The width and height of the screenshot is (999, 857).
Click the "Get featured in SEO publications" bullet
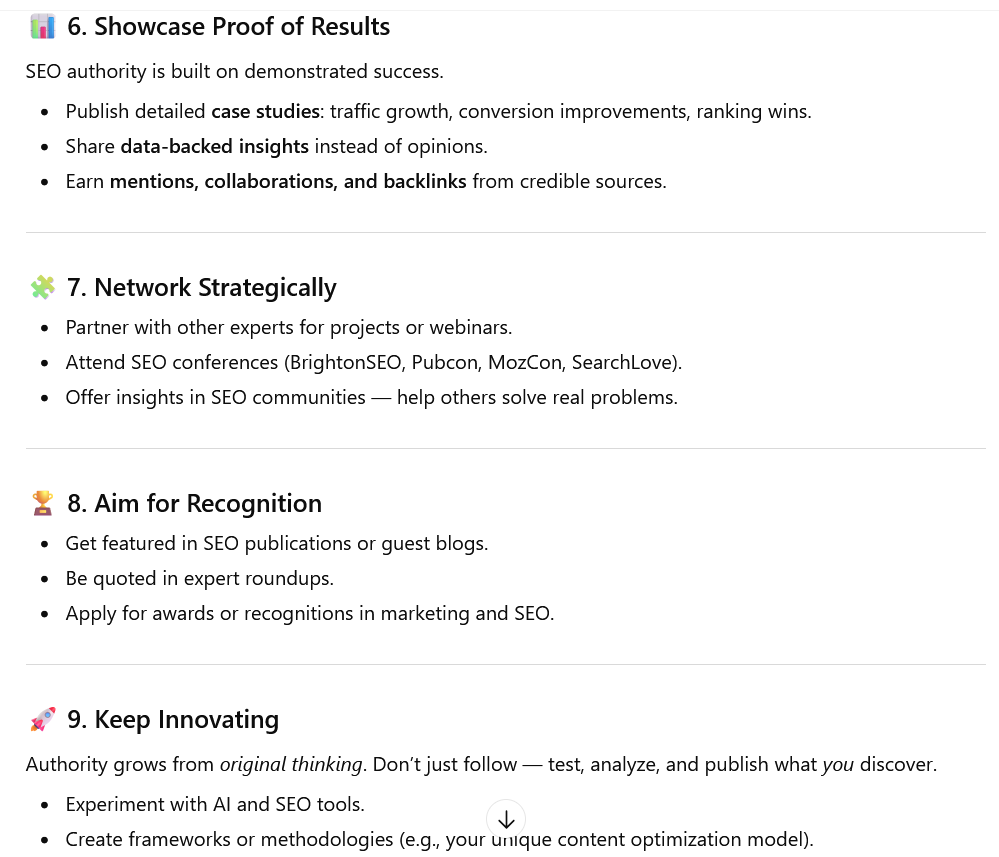click(276, 543)
